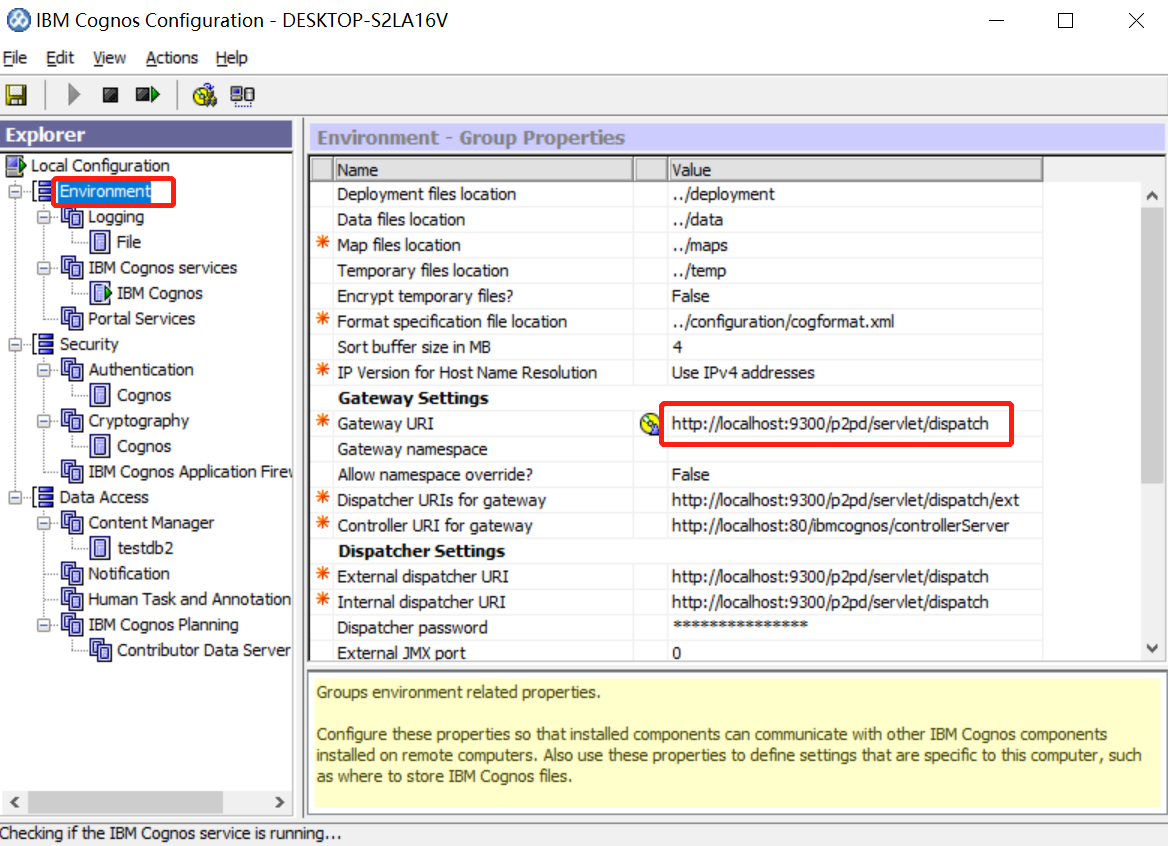Click the Notification node icon
Viewport: 1168px width, 846px height.
(72, 573)
